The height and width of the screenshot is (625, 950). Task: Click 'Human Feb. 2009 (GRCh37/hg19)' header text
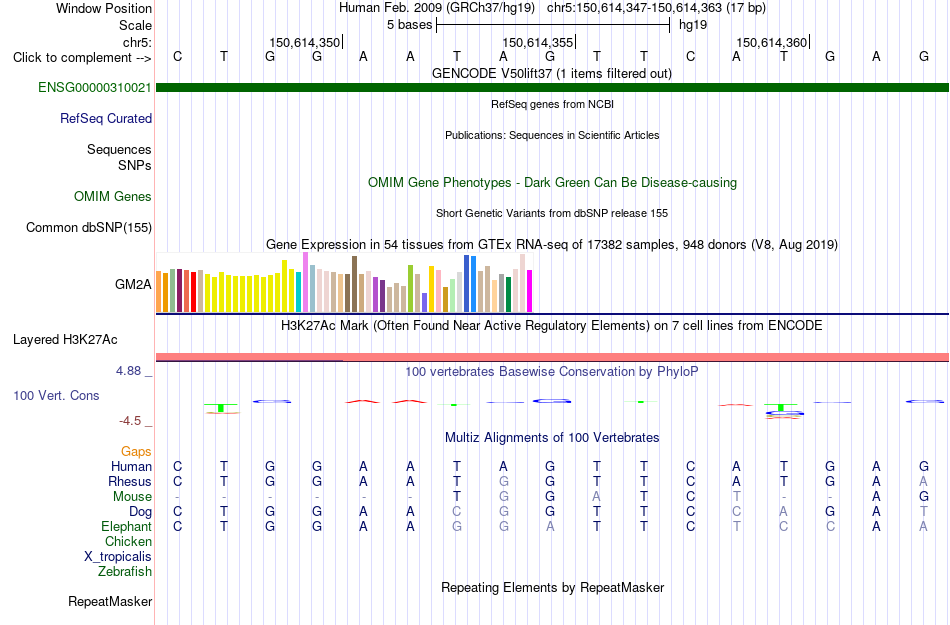point(437,8)
